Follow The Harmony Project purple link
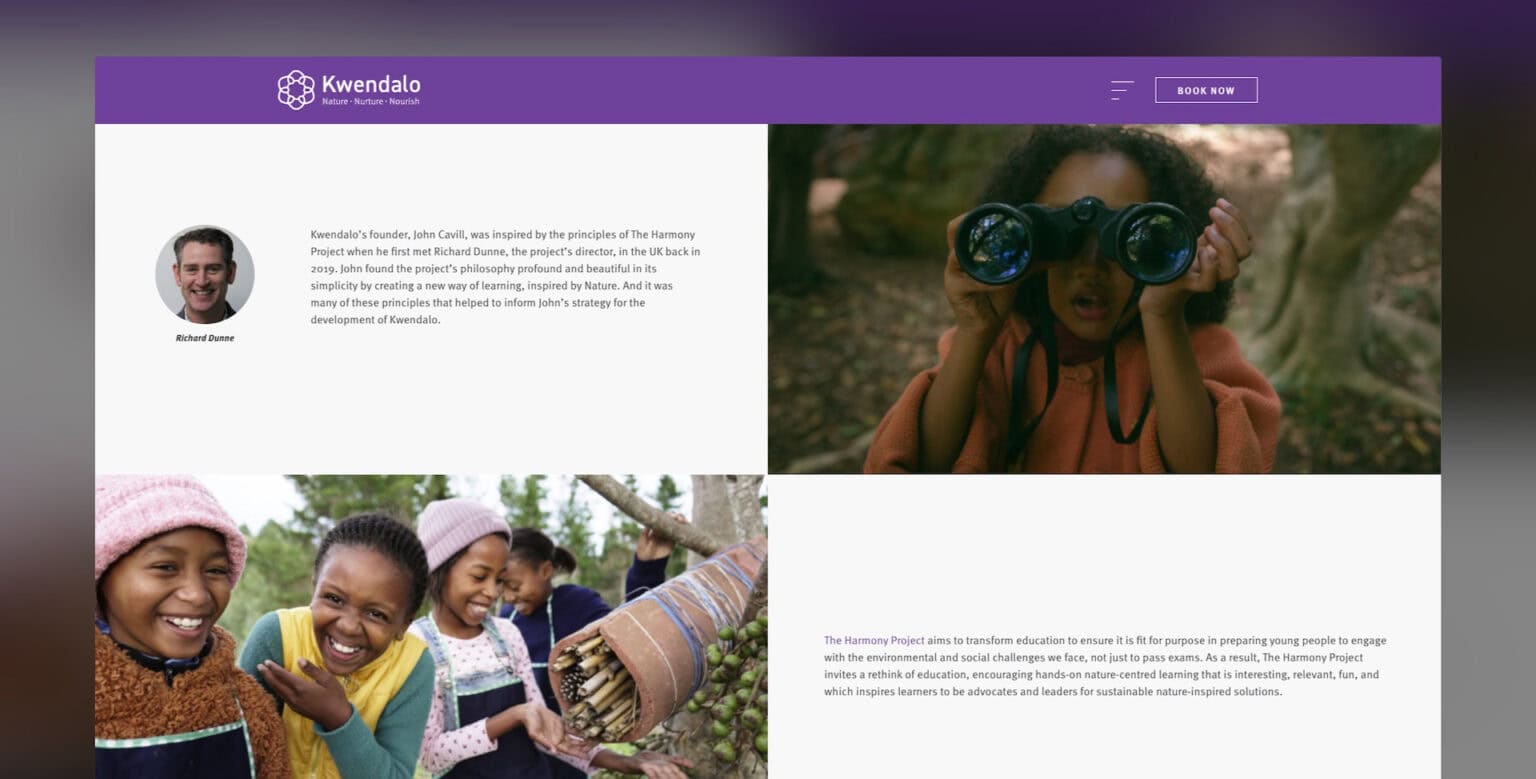 (874, 640)
